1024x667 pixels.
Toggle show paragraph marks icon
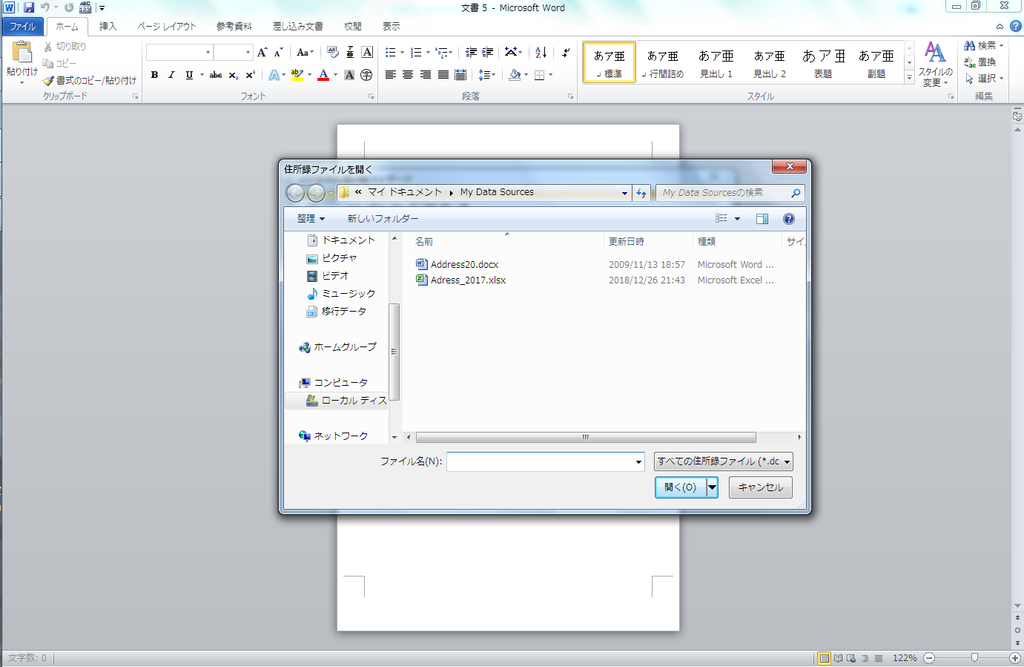[566, 52]
